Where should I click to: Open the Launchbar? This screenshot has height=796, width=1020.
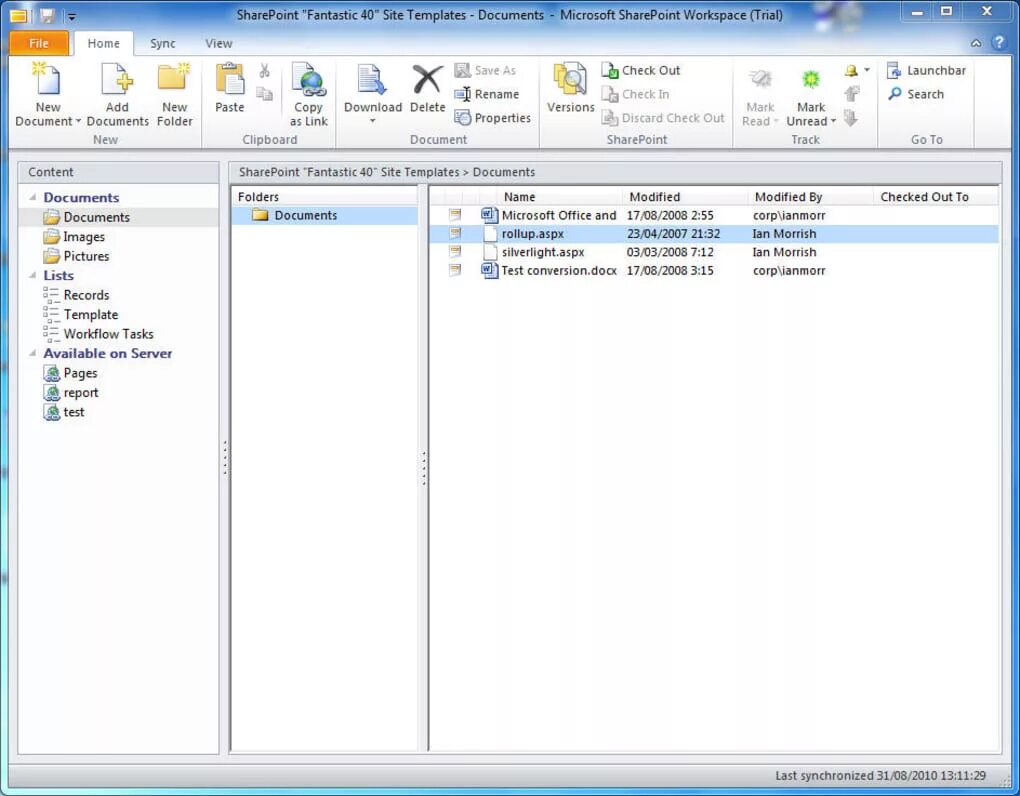point(927,70)
